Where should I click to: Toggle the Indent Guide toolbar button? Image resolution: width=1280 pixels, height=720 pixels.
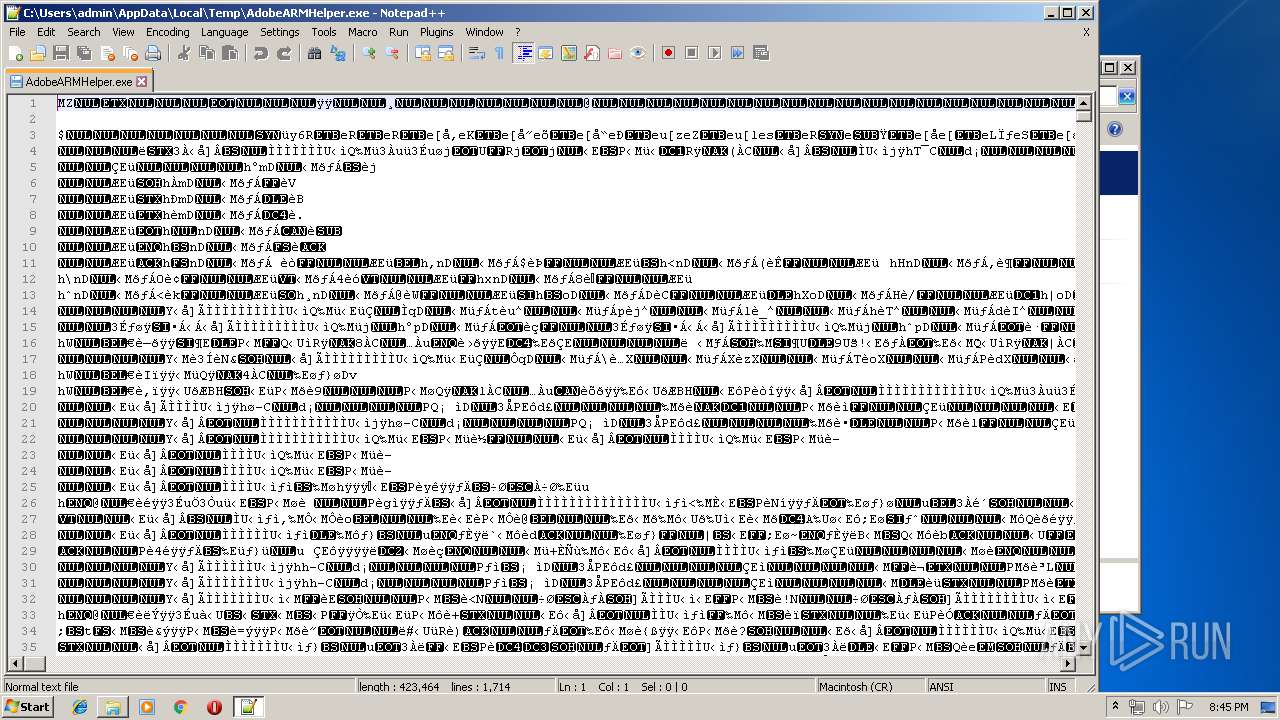[523, 53]
